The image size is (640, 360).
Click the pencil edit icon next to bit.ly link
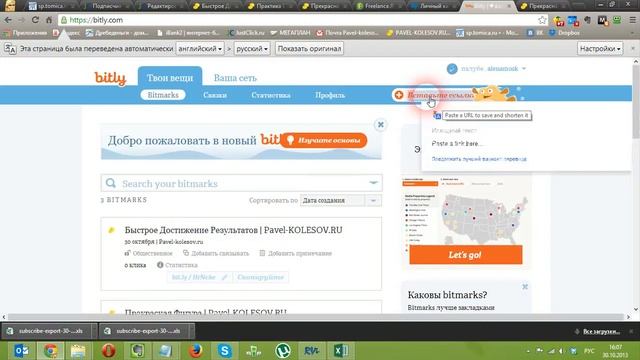tap(224, 277)
